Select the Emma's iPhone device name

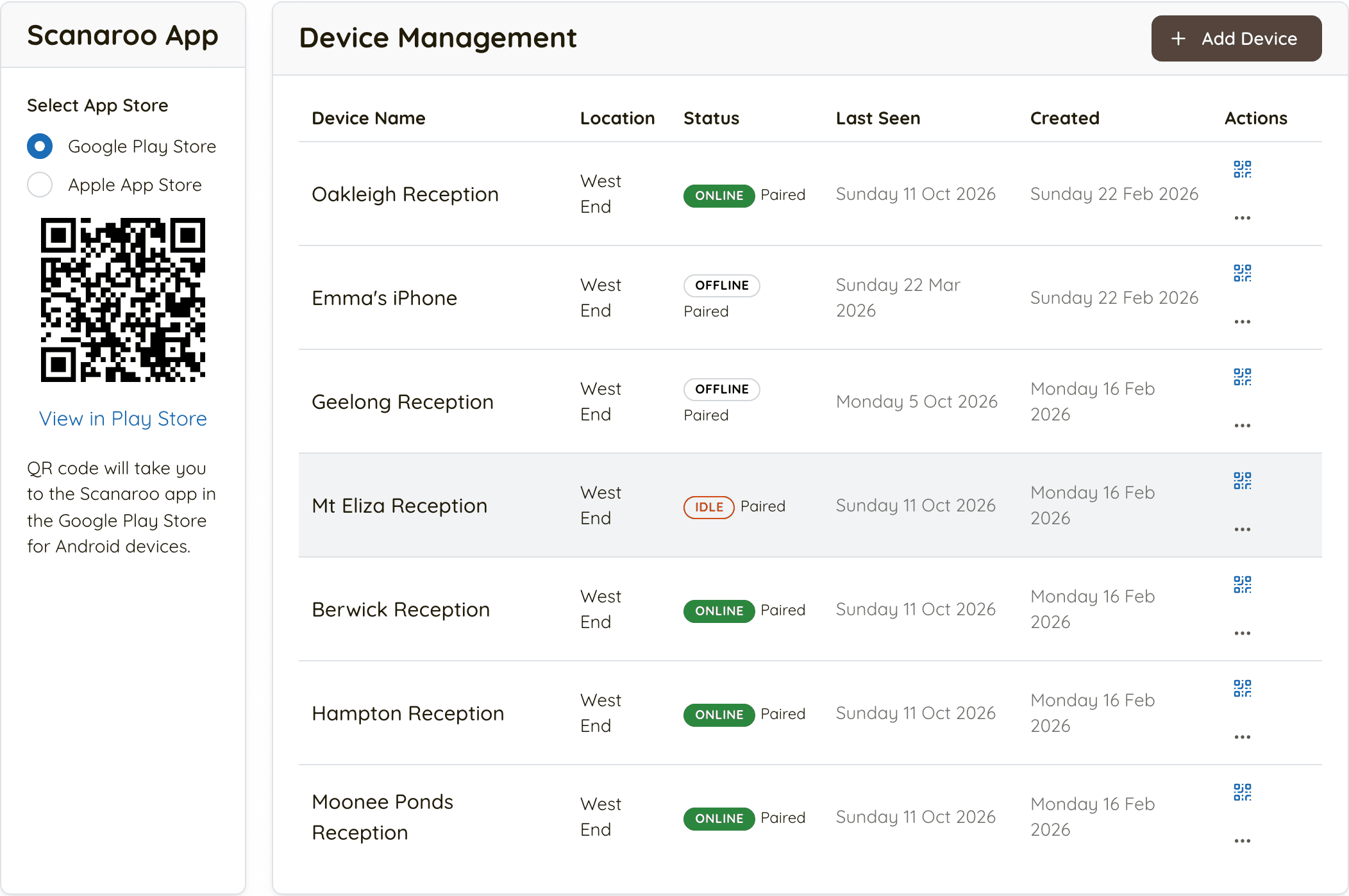pos(385,298)
